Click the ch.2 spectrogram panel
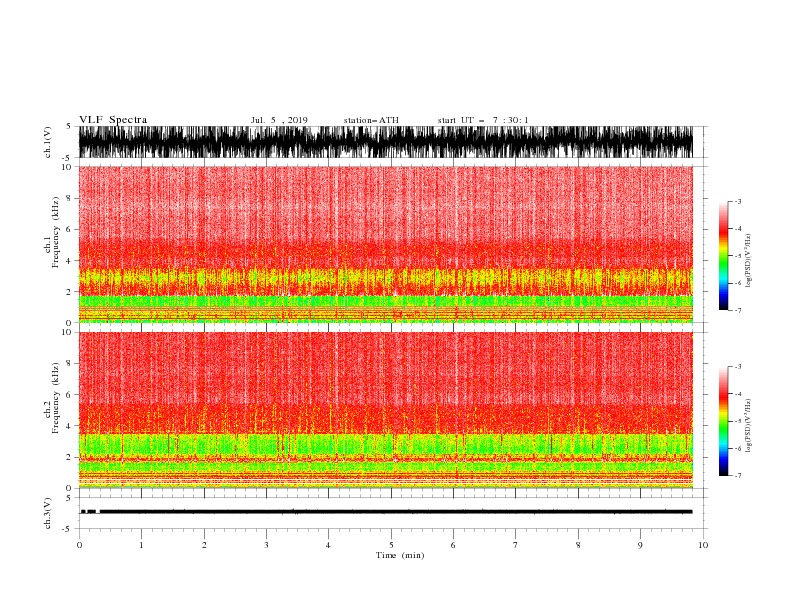The height and width of the screenshot is (612, 792). [386, 410]
